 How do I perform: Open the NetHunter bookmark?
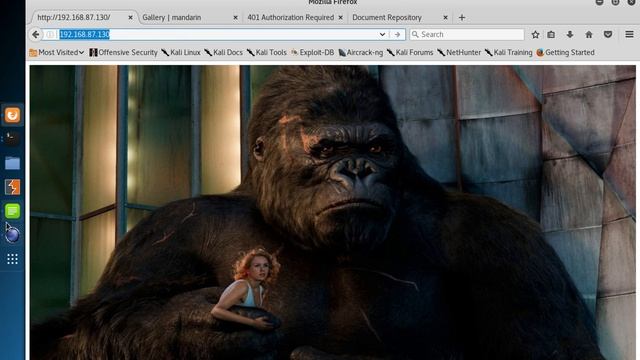pyautogui.click(x=459, y=52)
